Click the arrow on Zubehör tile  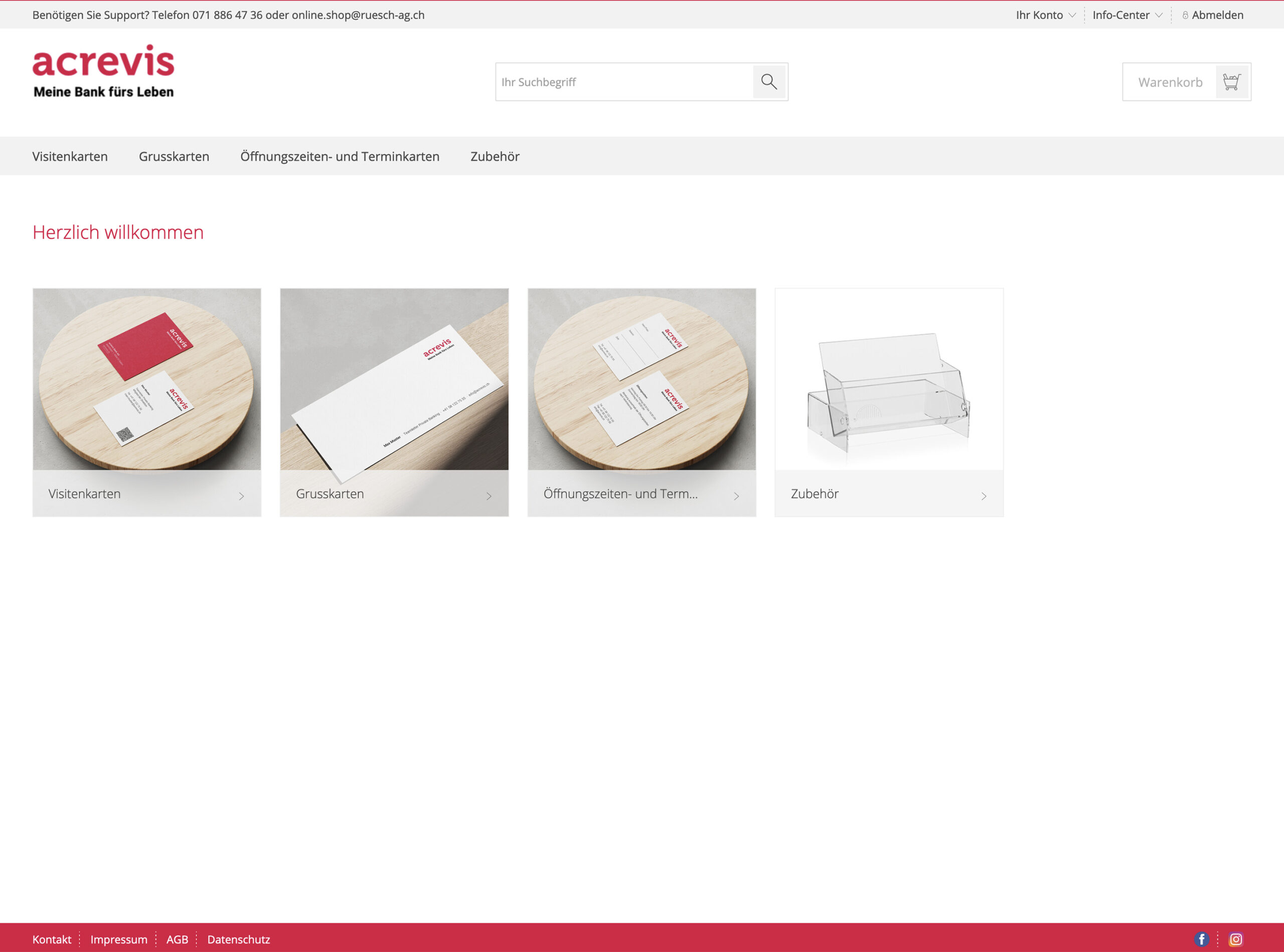coord(984,496)
